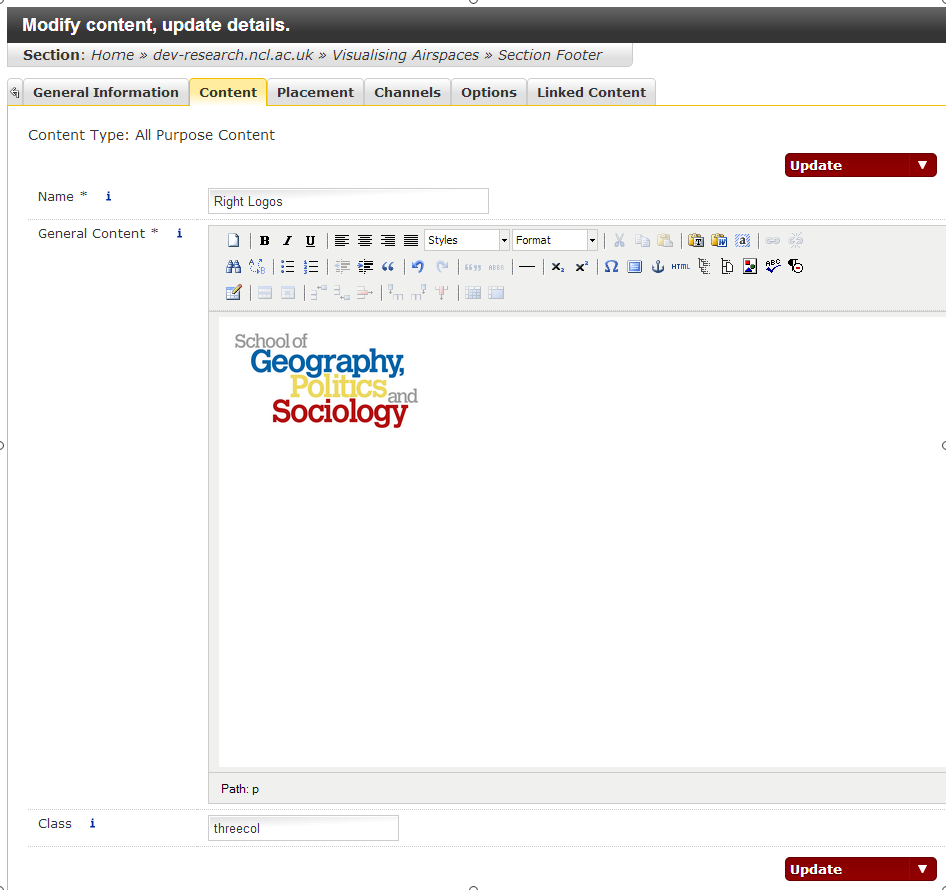Open the General Information tab
The image size is (946, 890).
click(x=105, y=92)
